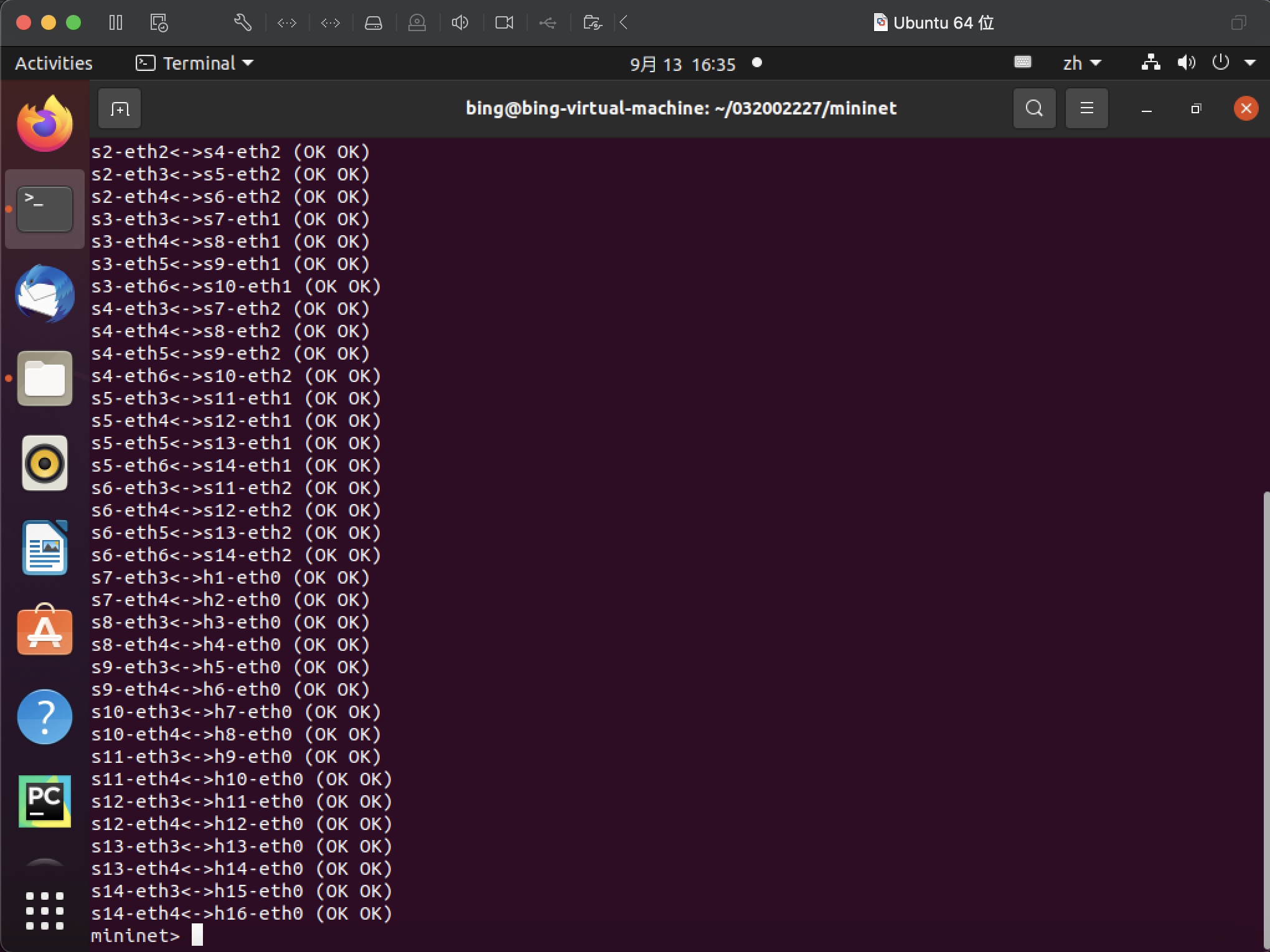
Task: Click the new terminal tab button
Action: (120, 109)
